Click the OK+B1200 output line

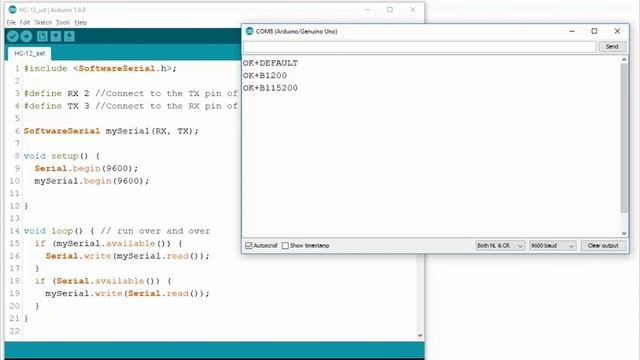265,76
